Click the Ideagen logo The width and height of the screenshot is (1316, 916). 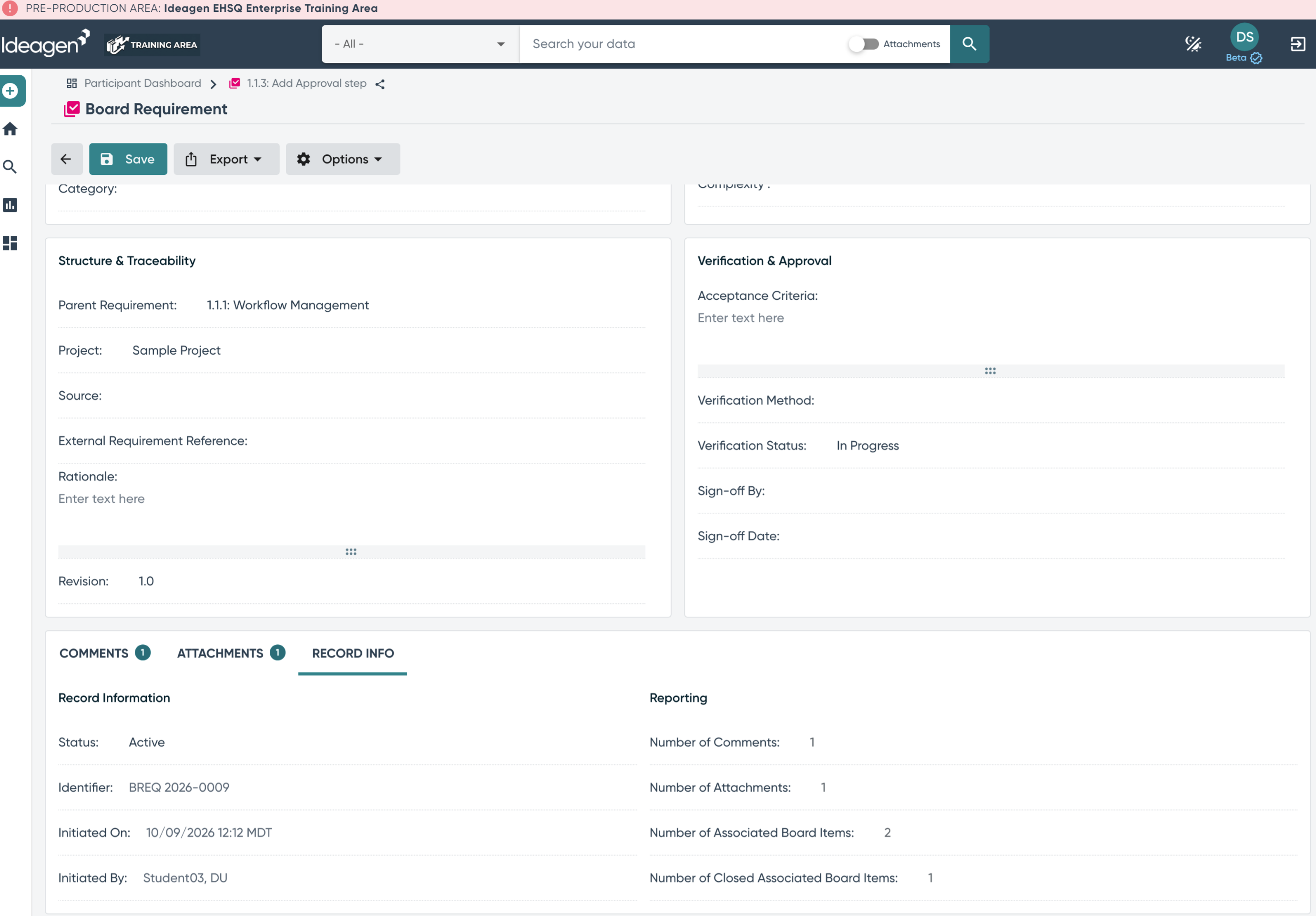[x=45, y=43]
